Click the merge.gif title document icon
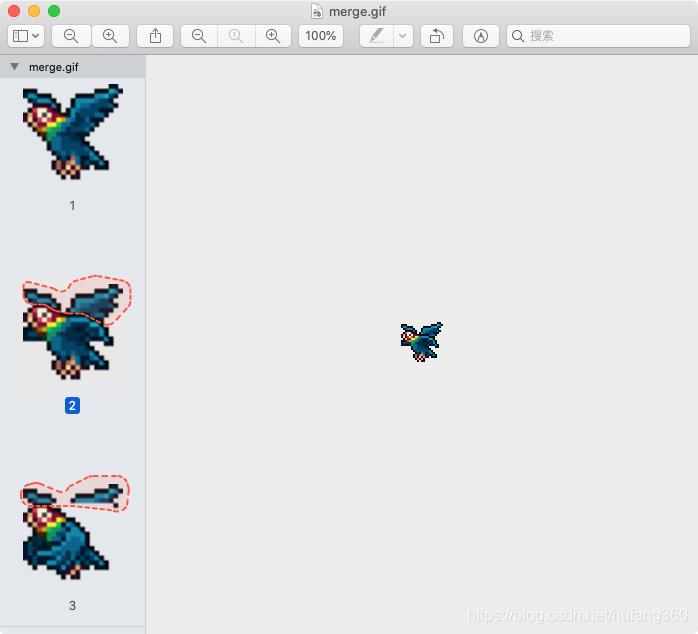698x634 pixels. pyautogui.click(x=317, y=11)
